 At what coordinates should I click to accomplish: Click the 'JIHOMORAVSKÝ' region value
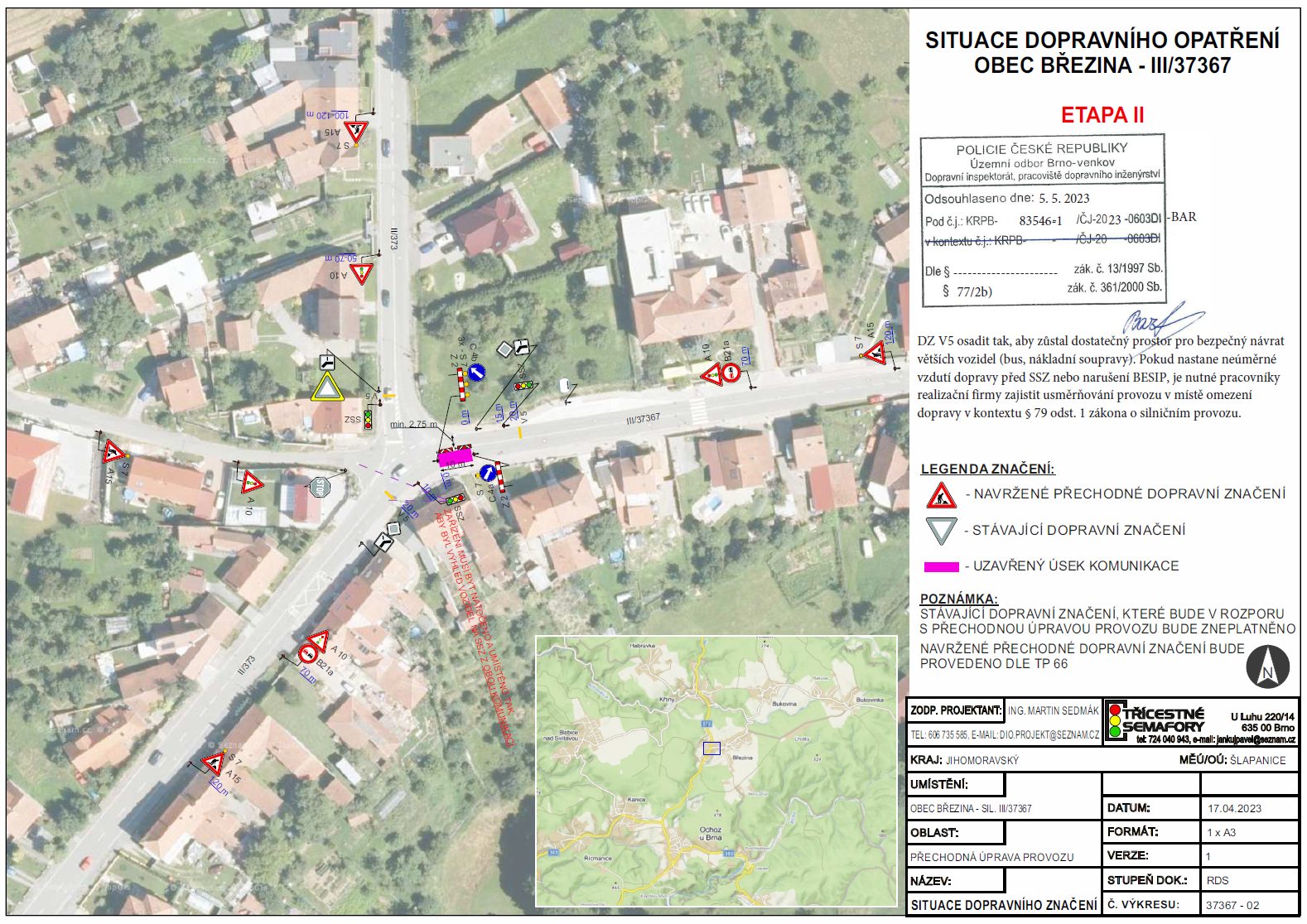point(982,760)
